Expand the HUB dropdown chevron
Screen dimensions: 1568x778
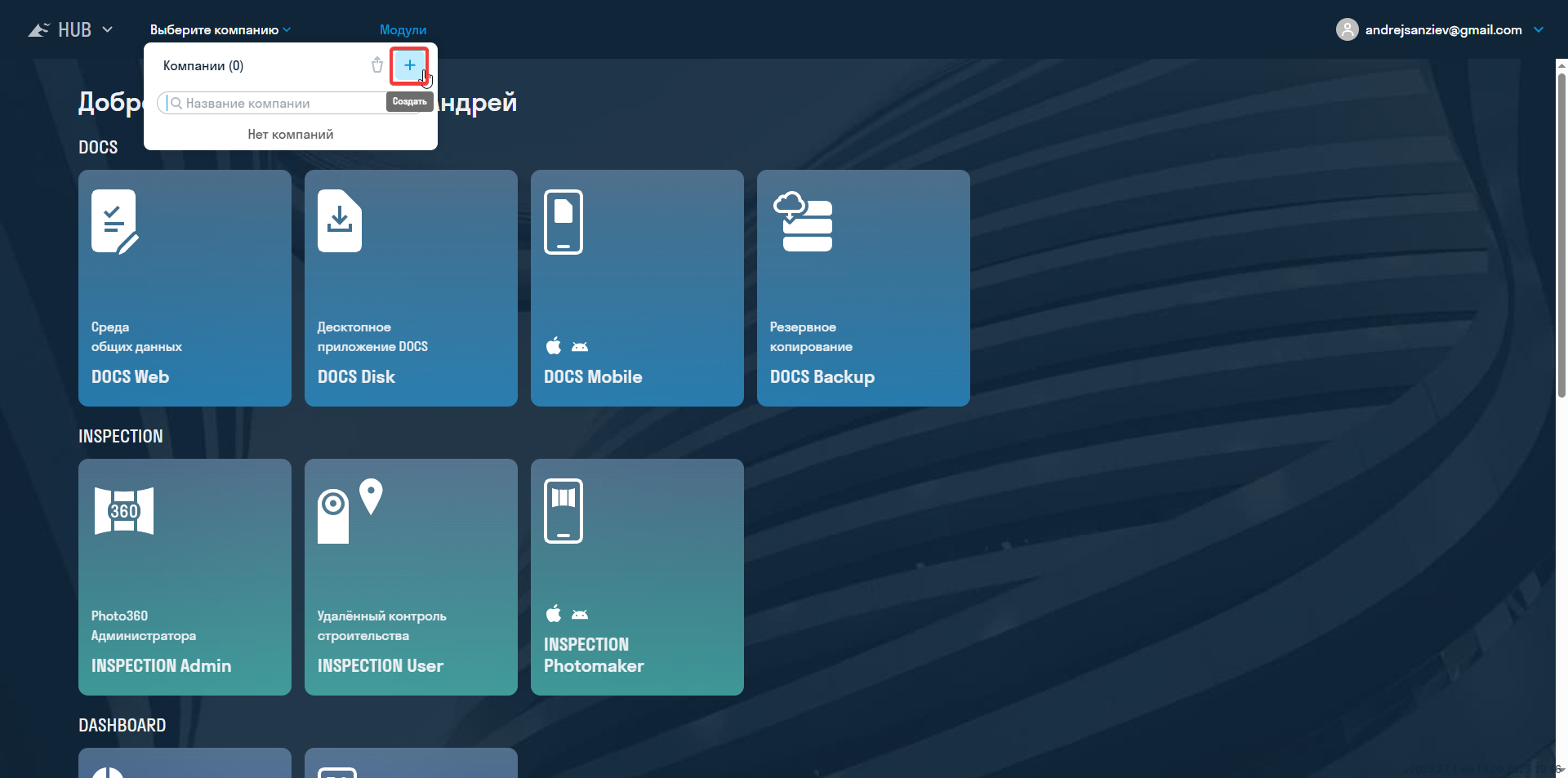(107, 30)
